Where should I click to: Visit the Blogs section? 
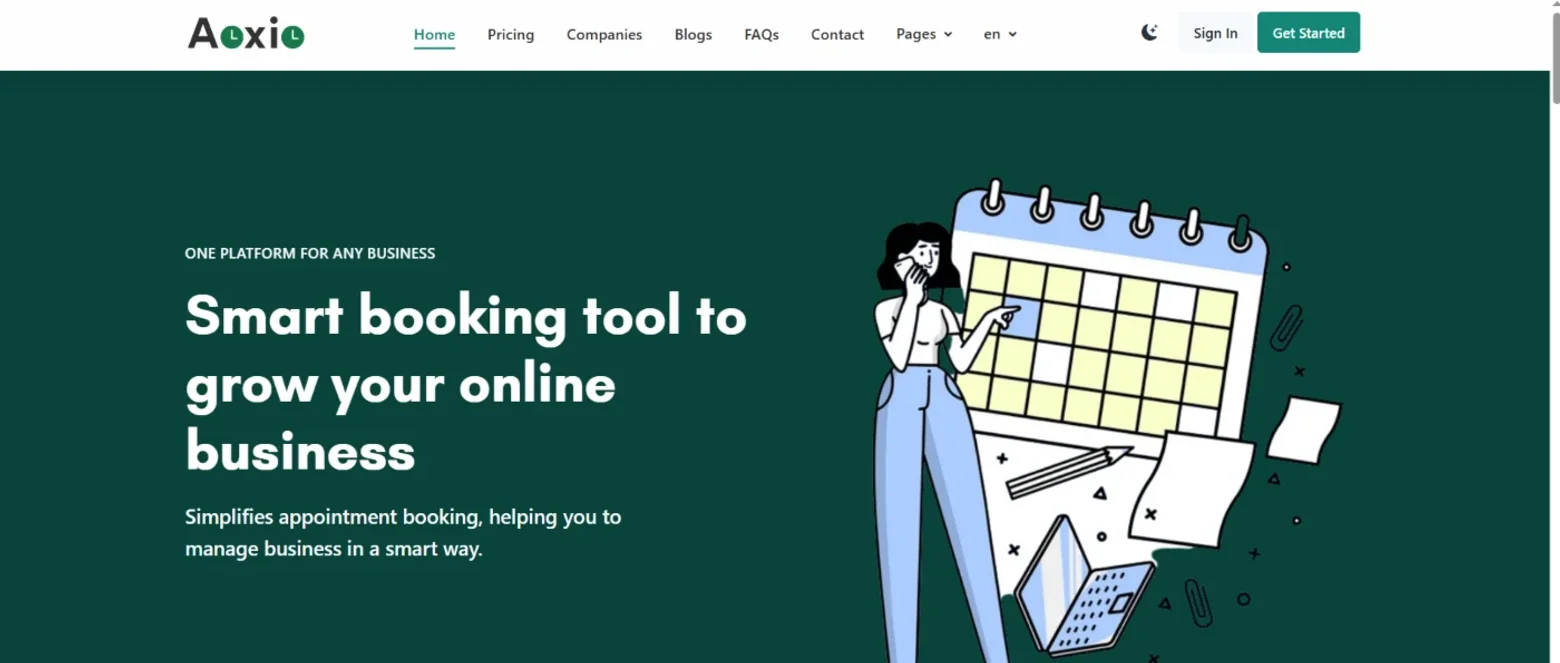[693, 34]
